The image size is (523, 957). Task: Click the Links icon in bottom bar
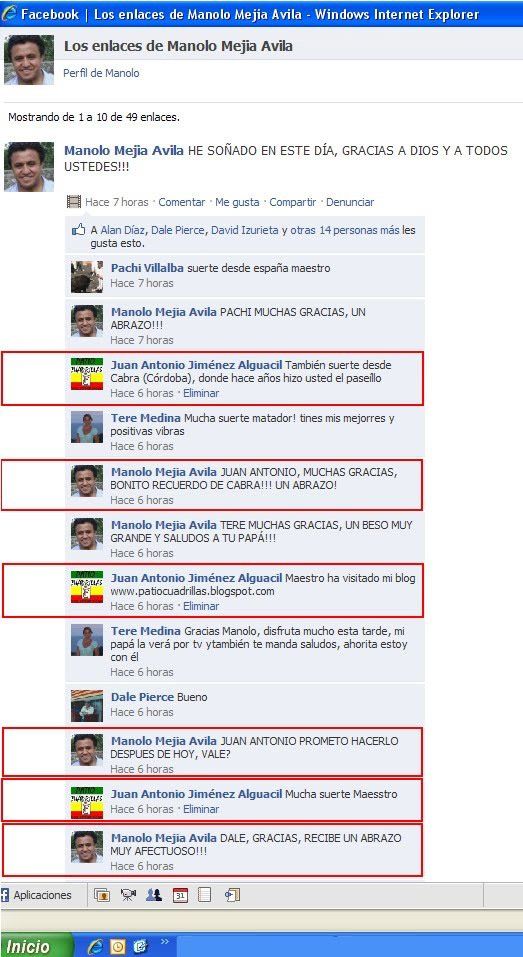click(232, 895)
